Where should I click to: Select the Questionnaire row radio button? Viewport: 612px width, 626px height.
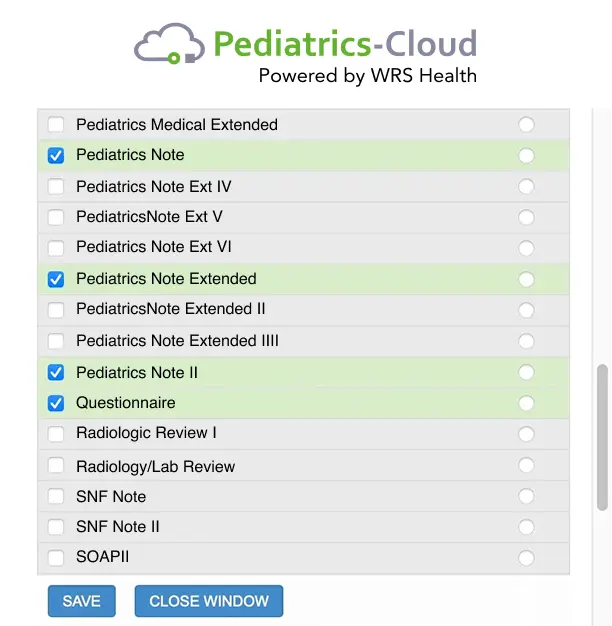coord(526,404)
